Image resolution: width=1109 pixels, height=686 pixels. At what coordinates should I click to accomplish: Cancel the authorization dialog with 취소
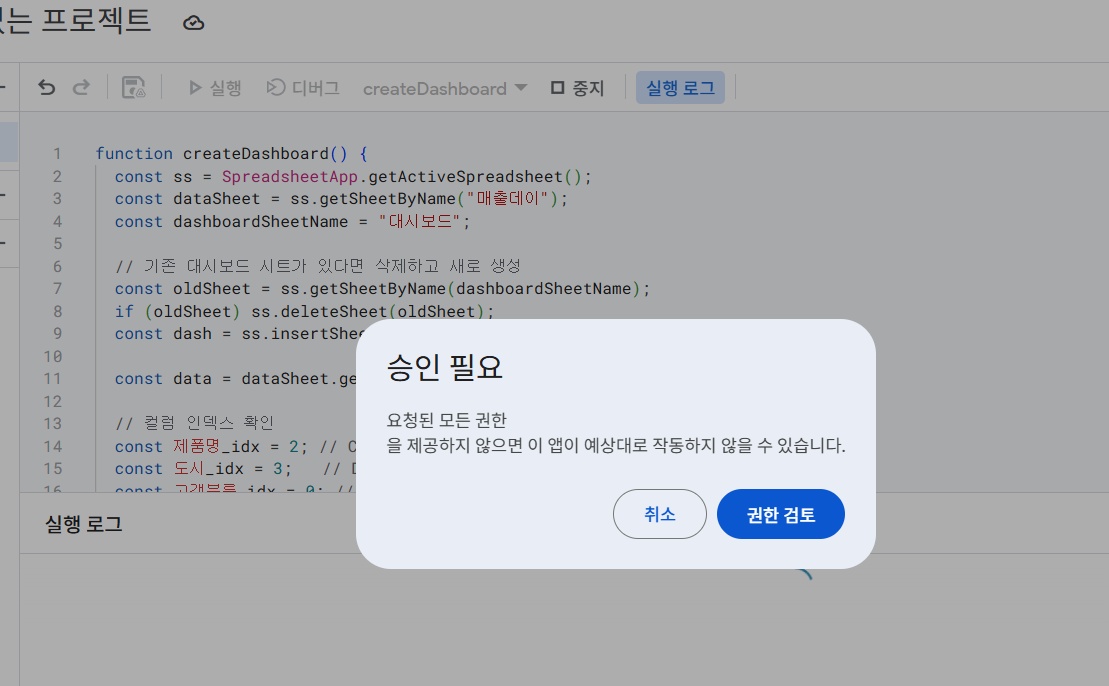click(660, 514)
